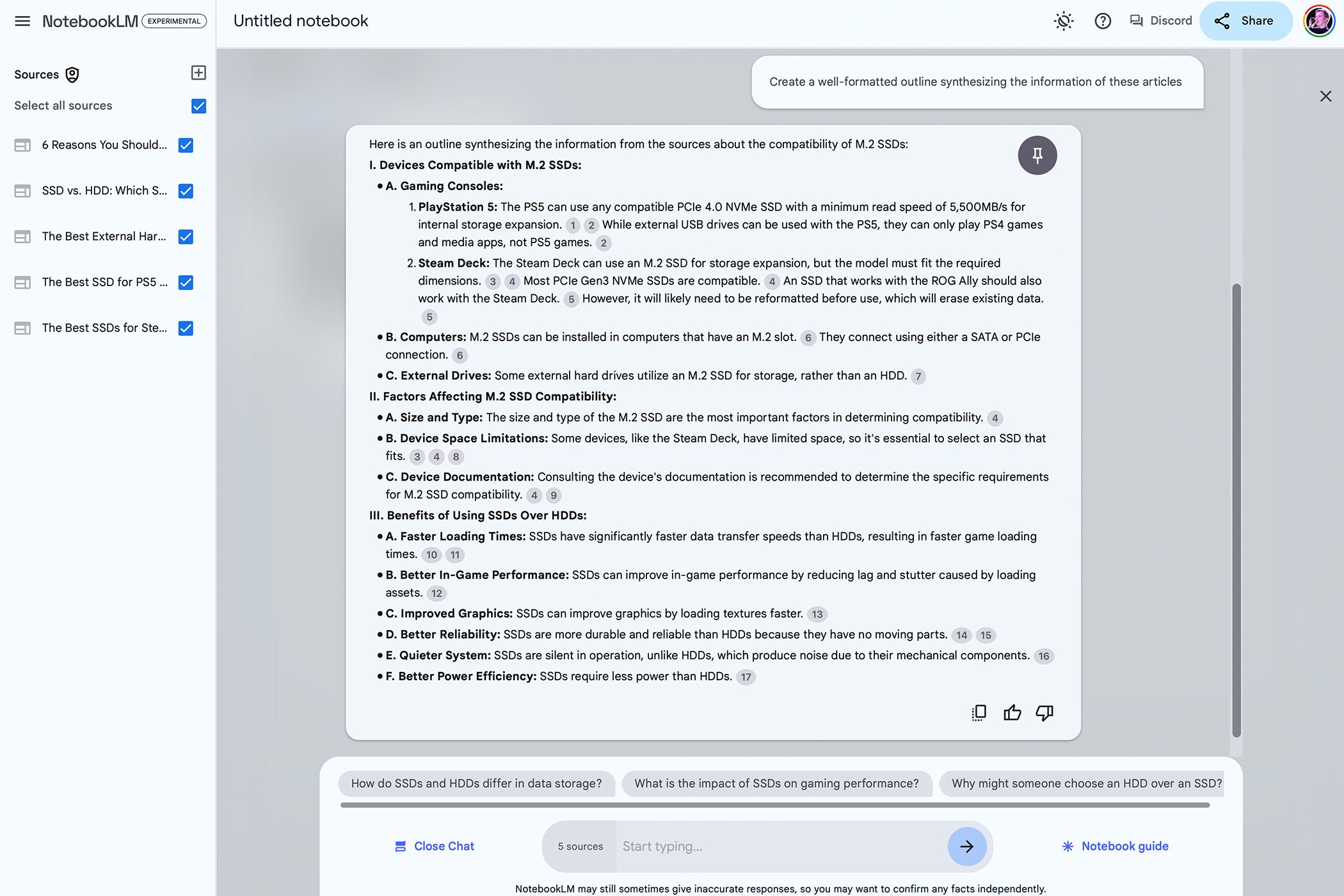The image size is (1344, 896).
Task: Expand the 'The Best SSD for PS5...' source item
Action: tap(104, 282)
